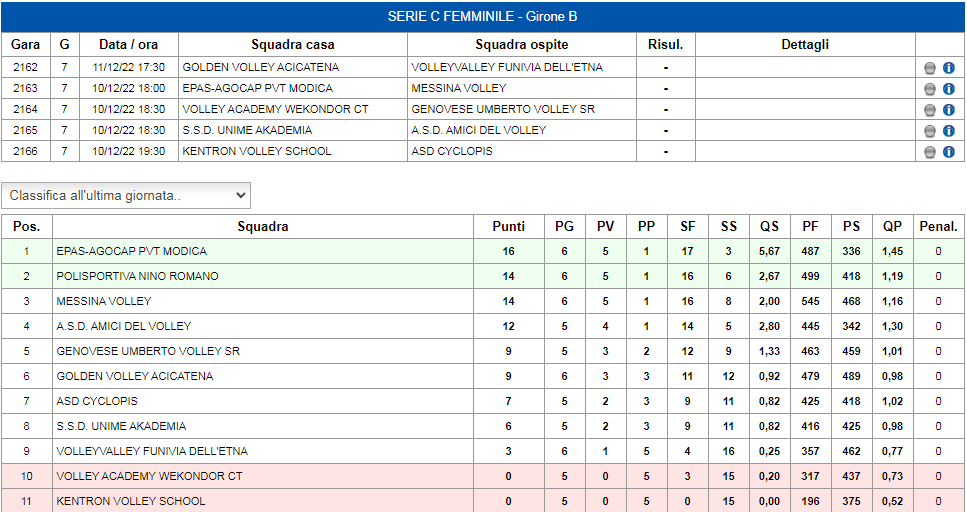Image resolution: width=967 pixels, height=512 pixels.
Task: Click POLISPORTIVA NINO ROMANO in the standings
Action: [x=138, y=276]
